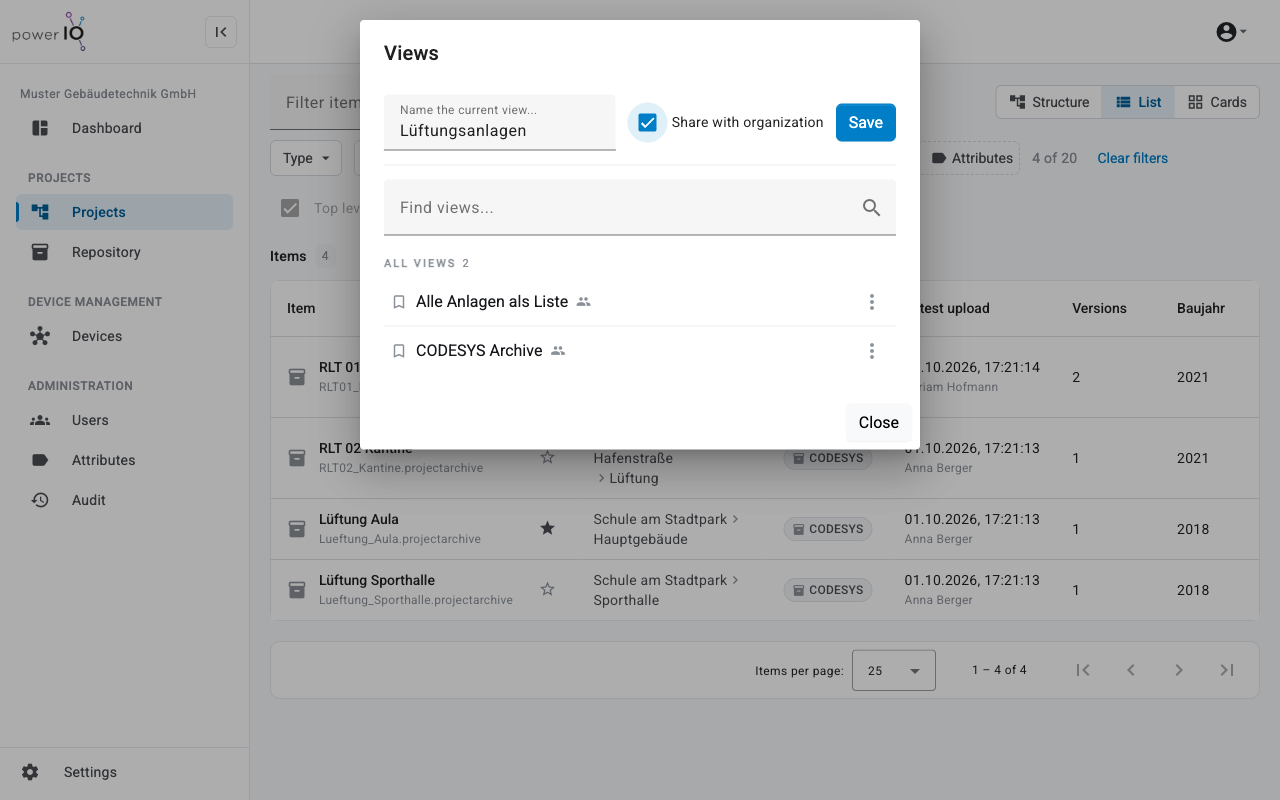The image size is (1280, 800).
Task: Close the Views dialog
Action: (879, 422)
